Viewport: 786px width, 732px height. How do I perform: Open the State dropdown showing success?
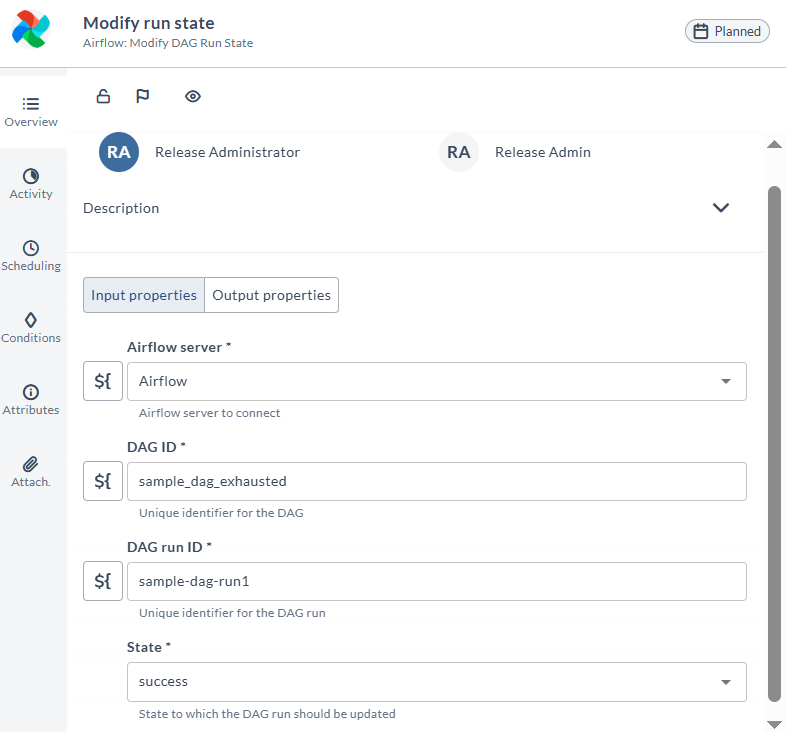(437, 682)
